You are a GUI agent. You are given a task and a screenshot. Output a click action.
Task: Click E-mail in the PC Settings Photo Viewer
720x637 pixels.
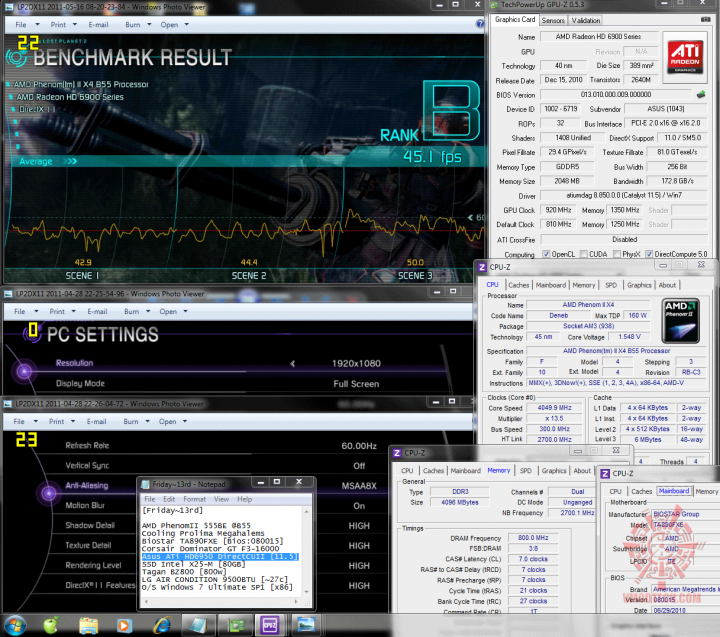point(97,311)
